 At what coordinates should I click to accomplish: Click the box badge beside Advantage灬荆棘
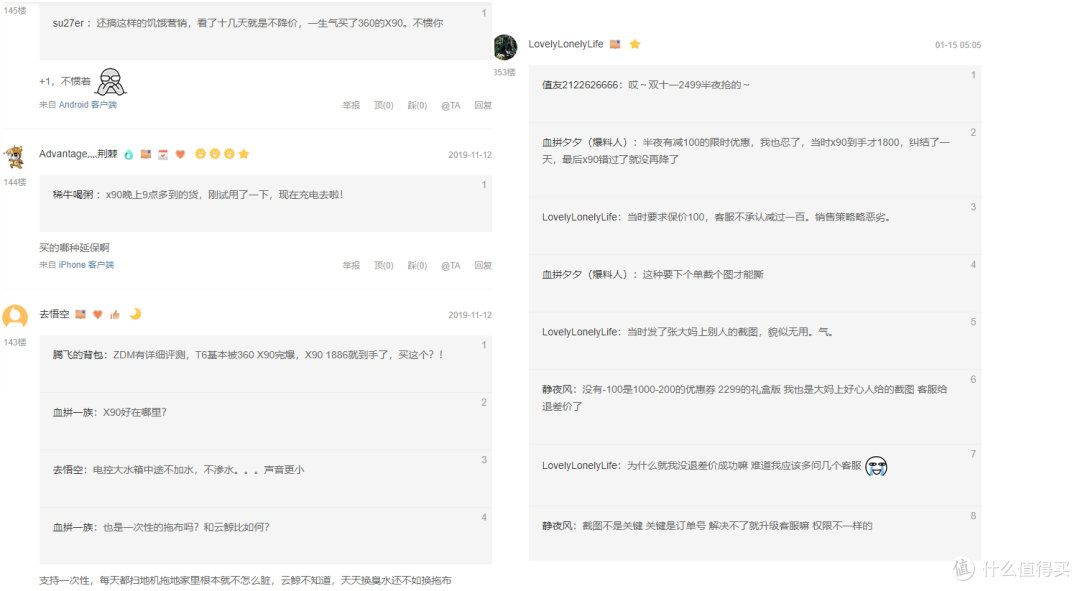(146, 154)
